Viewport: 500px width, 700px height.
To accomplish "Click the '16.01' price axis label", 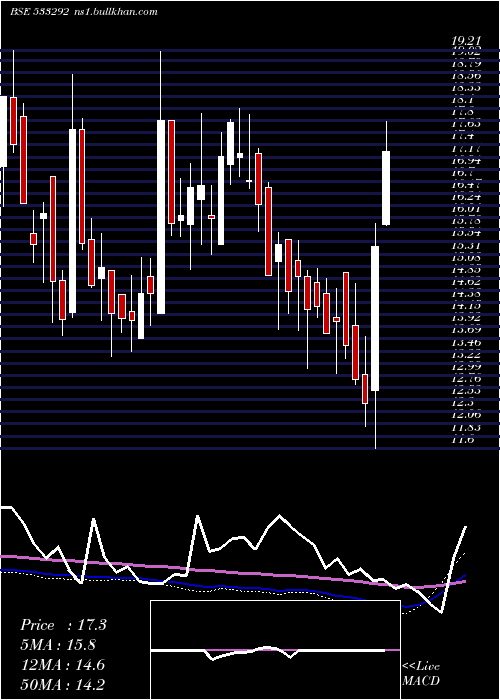I will click(466, 209).
